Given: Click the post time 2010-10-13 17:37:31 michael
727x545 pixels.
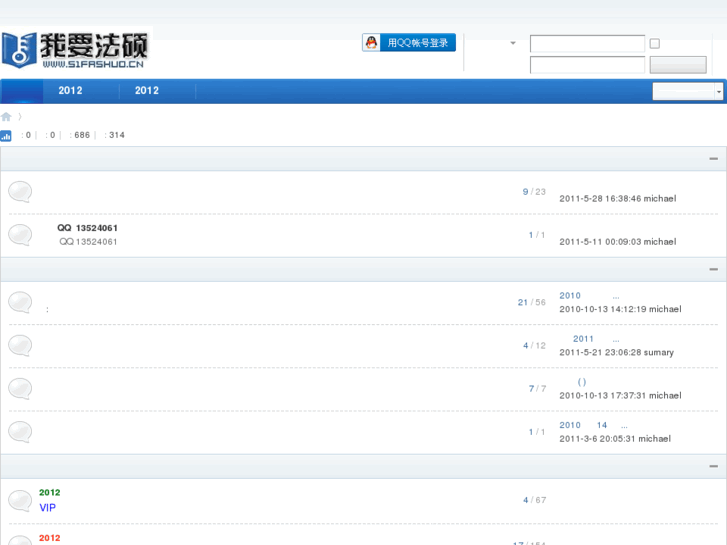Looking at the screenshot, I should (620, 396).
